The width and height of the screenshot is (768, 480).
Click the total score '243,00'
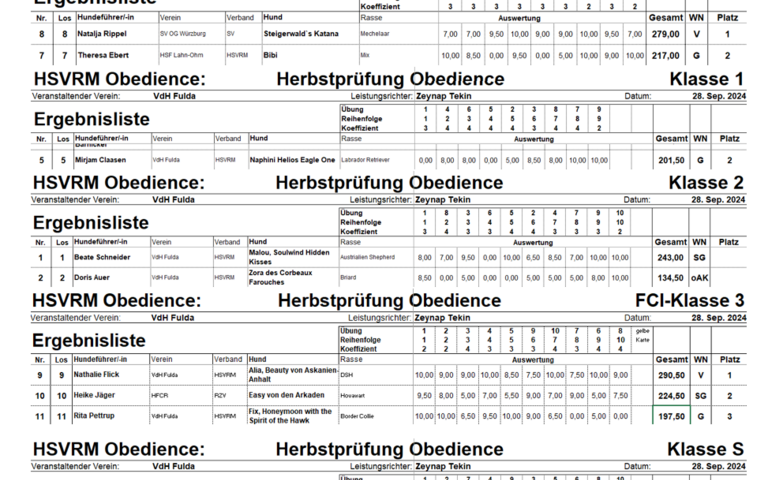(670, 258)
